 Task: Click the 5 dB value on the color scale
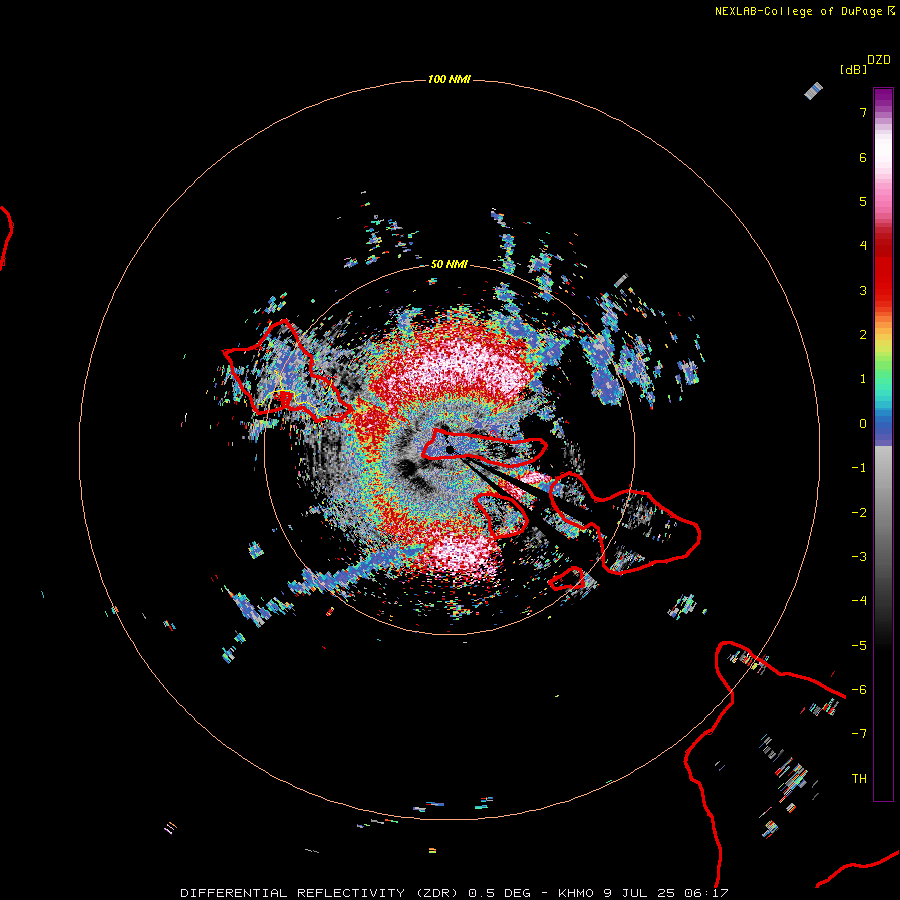tap(863, 201)
